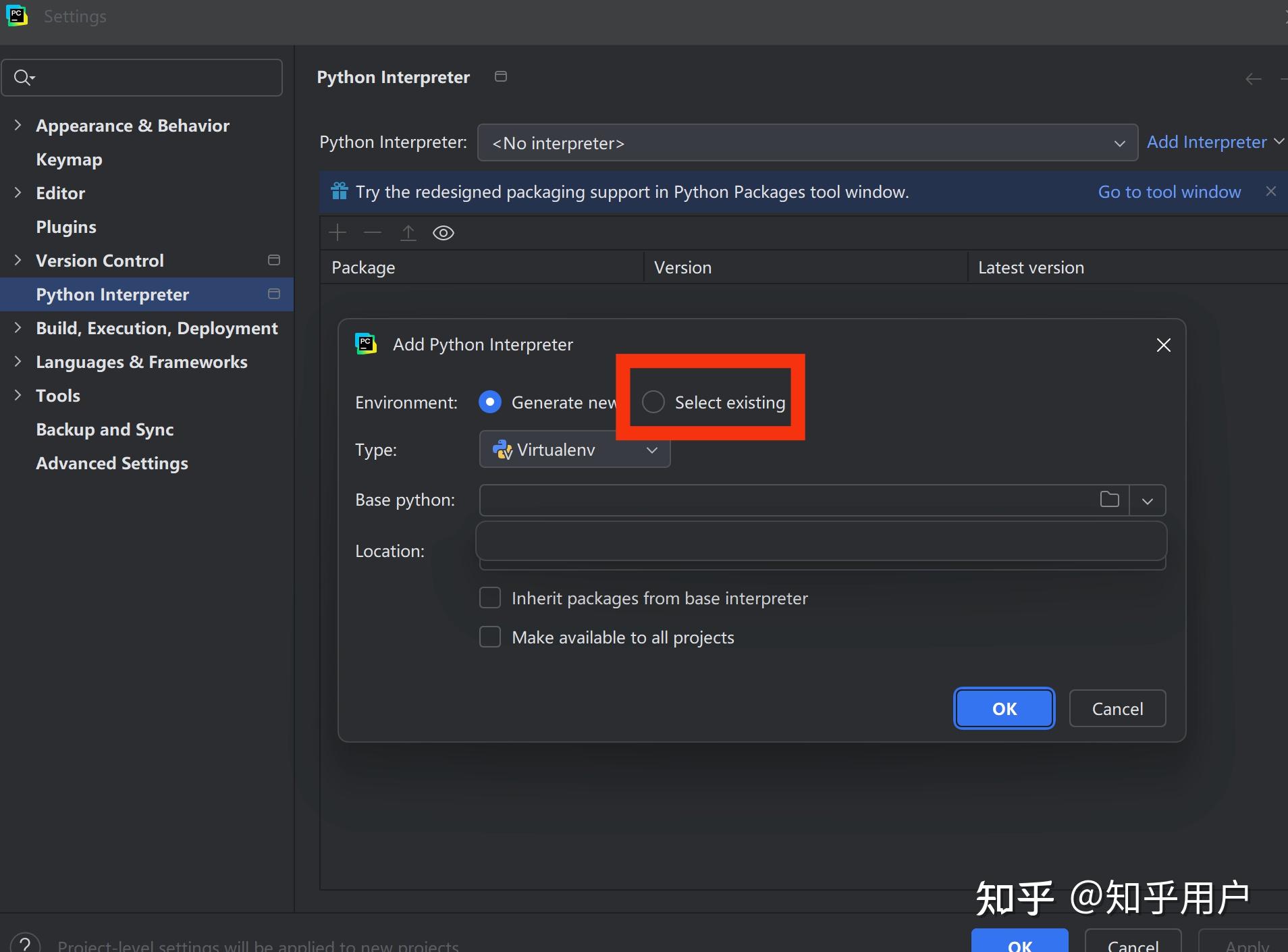Open Backup and Sync settings
This screenshot has width=1288, height=952.
[x=105, y=429]
